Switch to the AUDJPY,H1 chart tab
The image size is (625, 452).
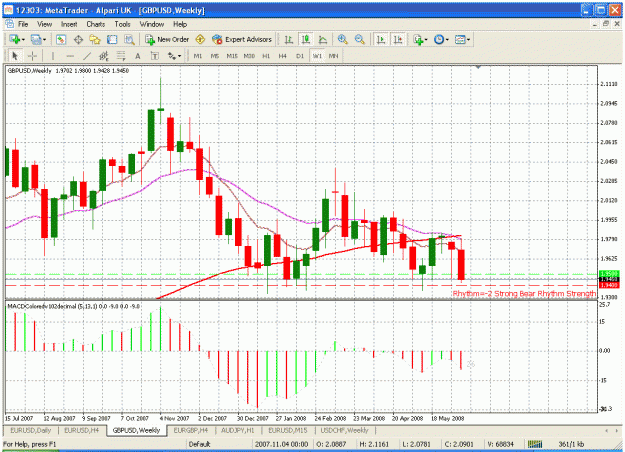tap(238, 430)
